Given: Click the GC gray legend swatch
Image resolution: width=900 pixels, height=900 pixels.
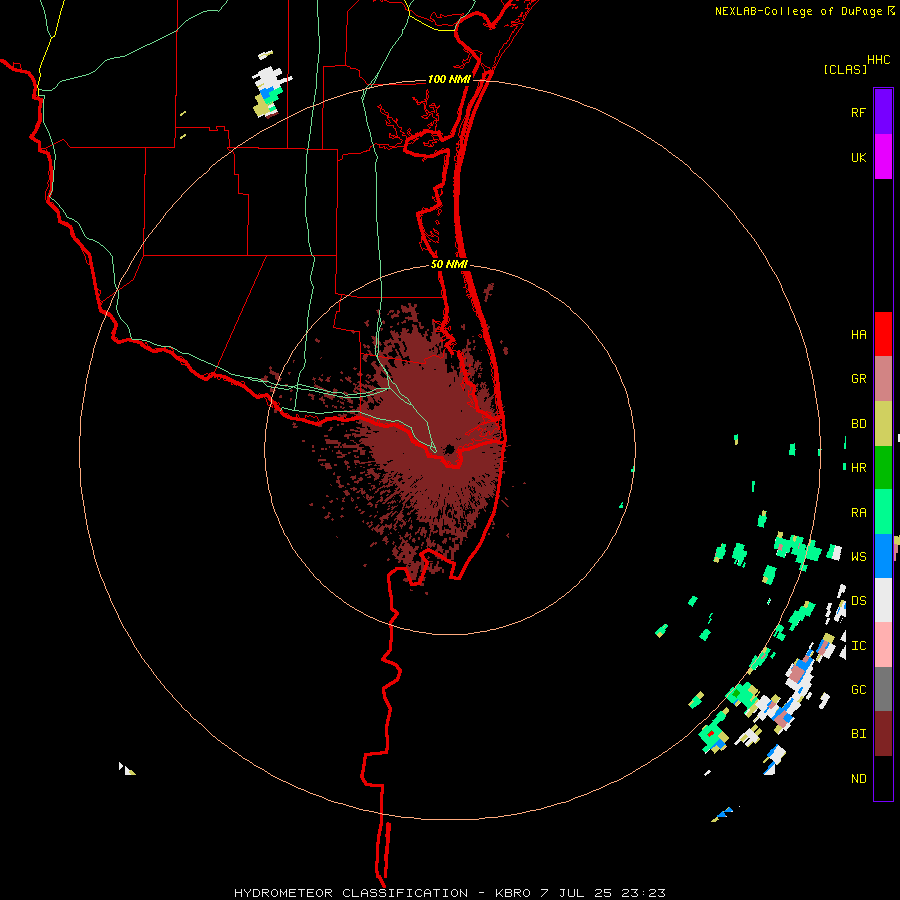Looking at the screenshot, I should point(883,689).
